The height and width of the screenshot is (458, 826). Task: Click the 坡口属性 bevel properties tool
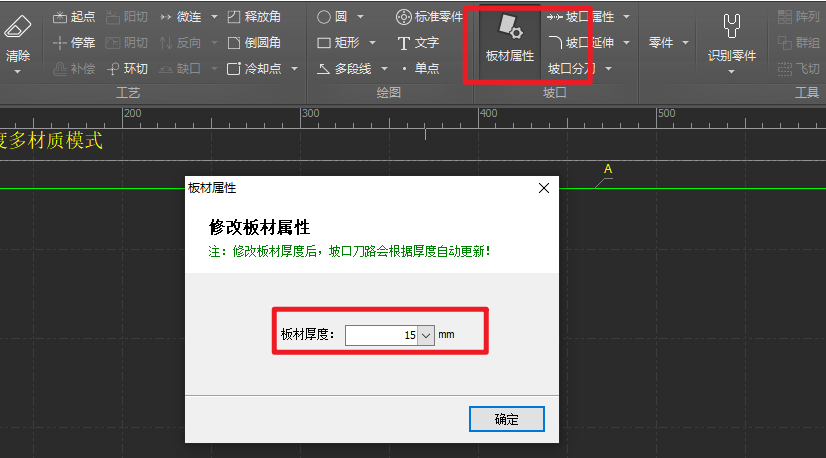pos(581,17)
